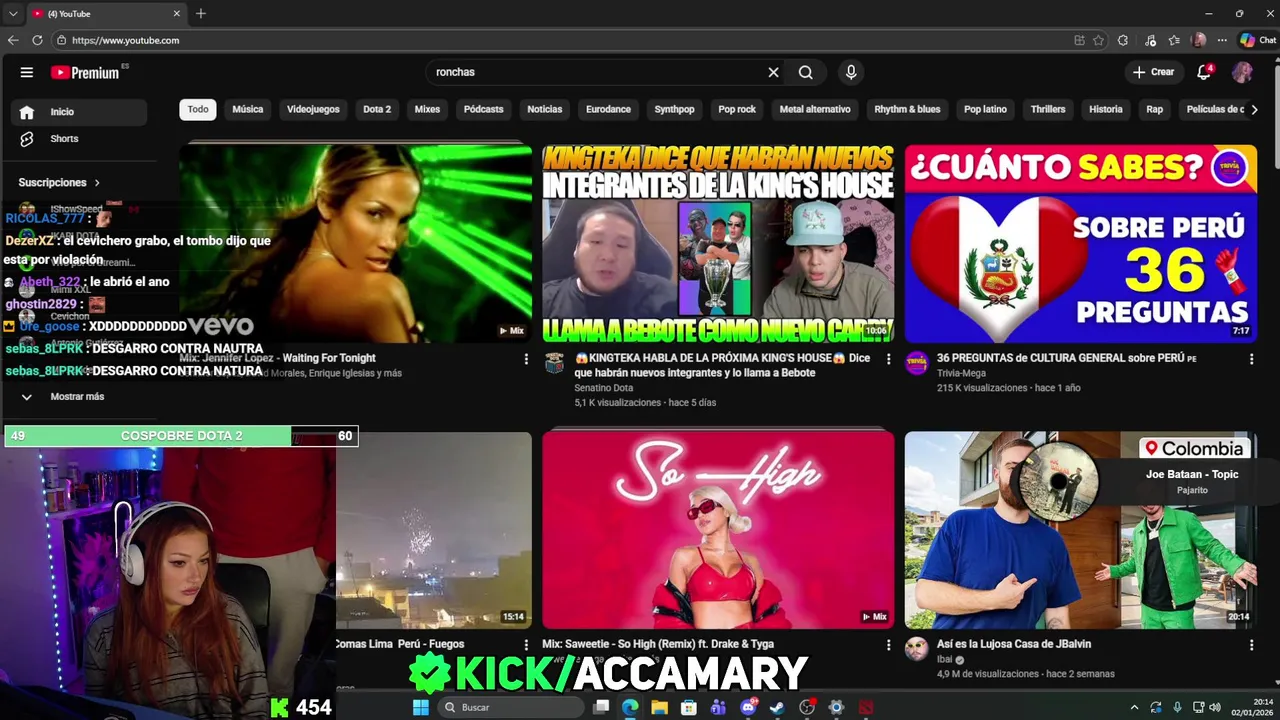Open the Windows Start menu
The image size is (1280, 720).
pyautogui.click(x=421, y=707)
